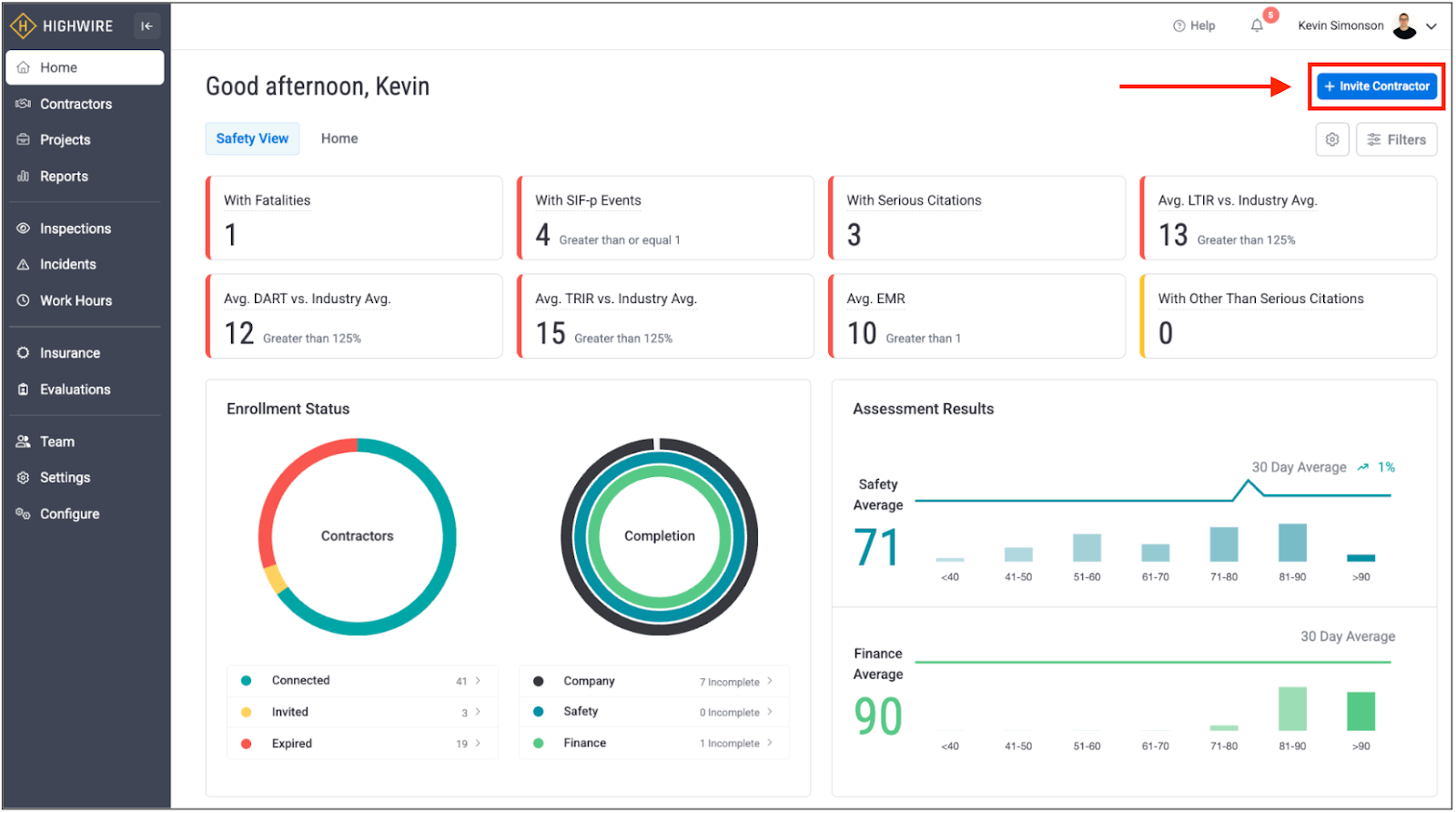
Task: Open the Insurance section
Action: [69, 353]
